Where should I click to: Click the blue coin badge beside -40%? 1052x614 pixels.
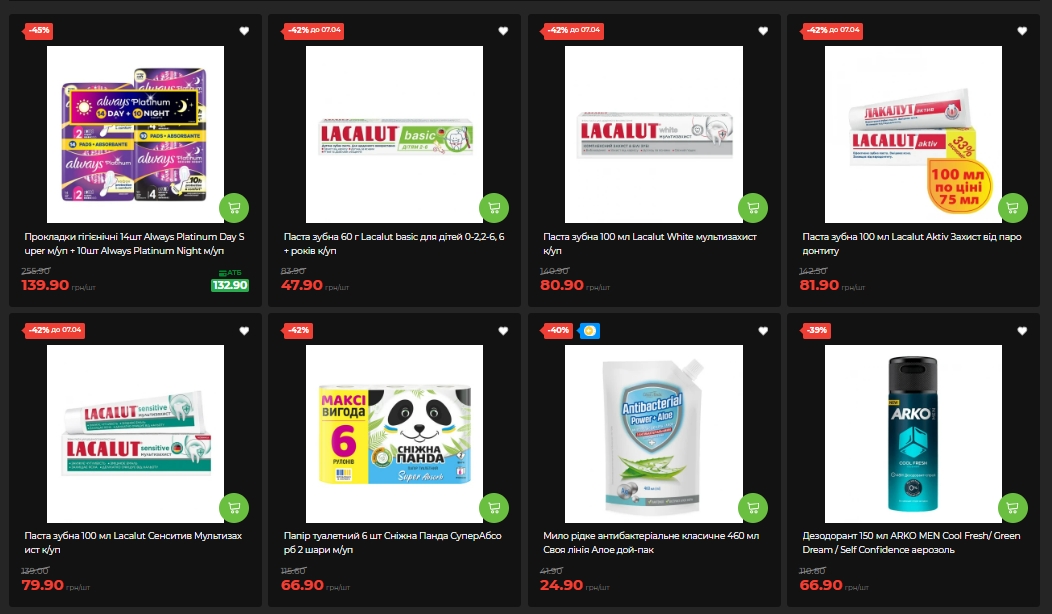pyautogui.click(x=589, y=331)
